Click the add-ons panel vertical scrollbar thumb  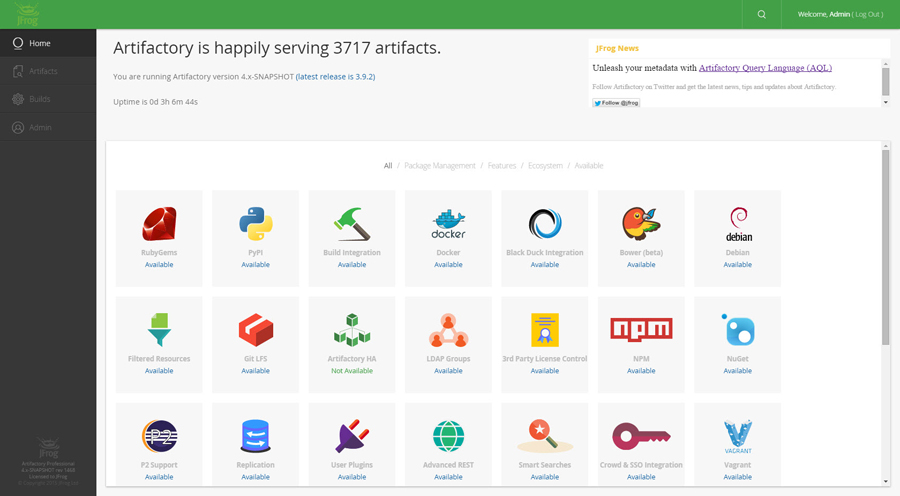tap(886, 247)
